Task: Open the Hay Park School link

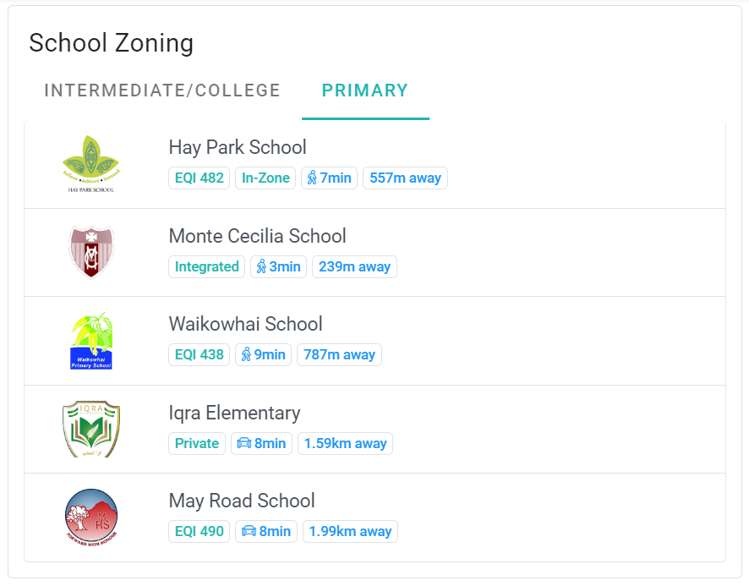Action: 237,148
